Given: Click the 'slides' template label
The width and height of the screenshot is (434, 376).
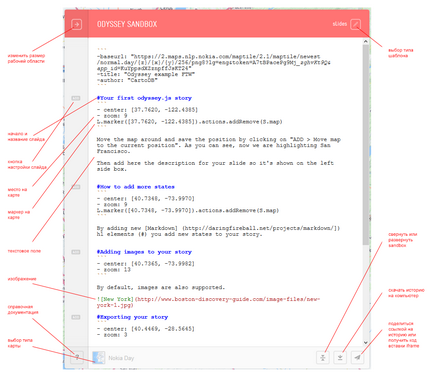Looking at the screenshot, I should (x=340, y=24).
